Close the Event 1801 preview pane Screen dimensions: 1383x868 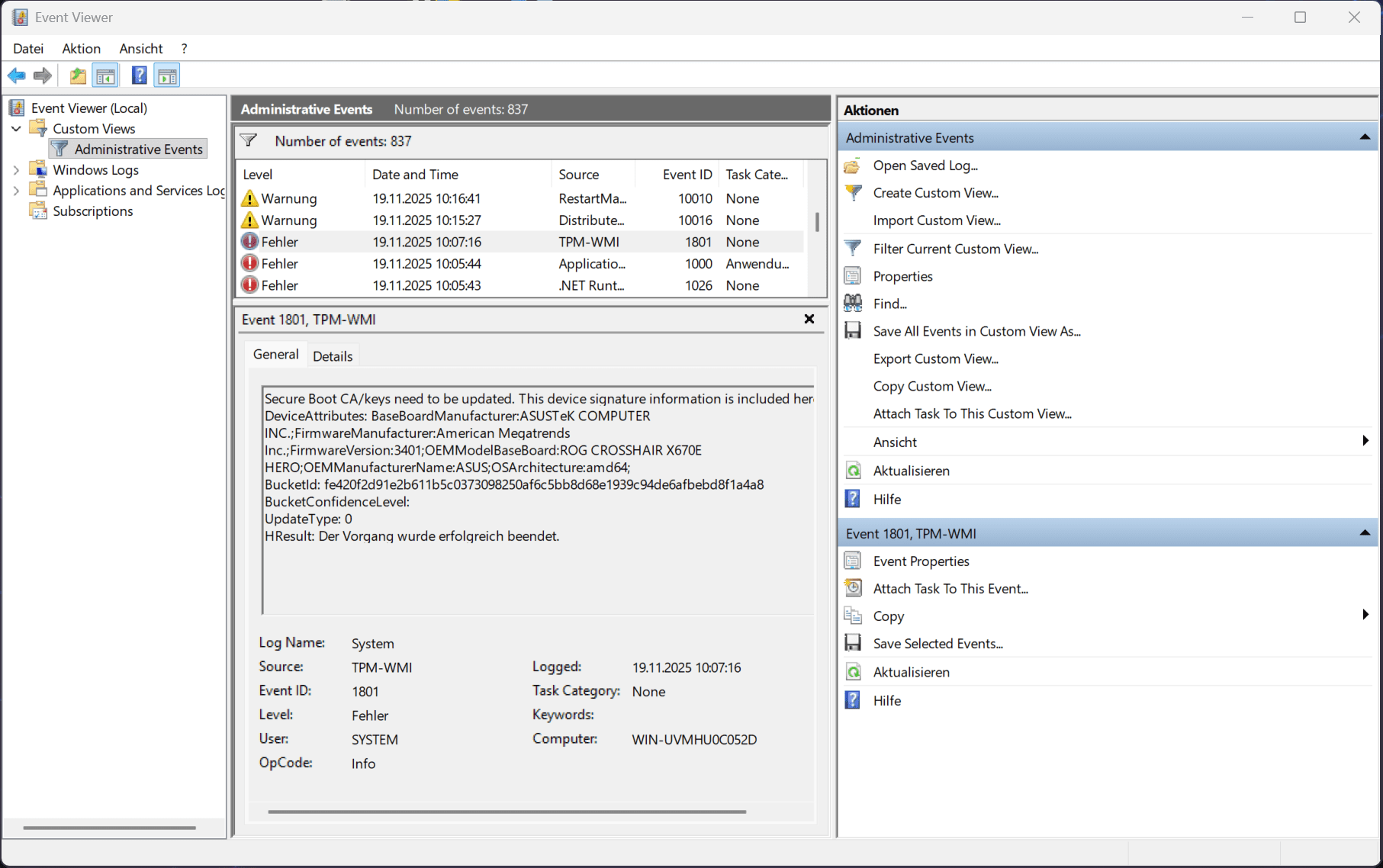point(809,319)
